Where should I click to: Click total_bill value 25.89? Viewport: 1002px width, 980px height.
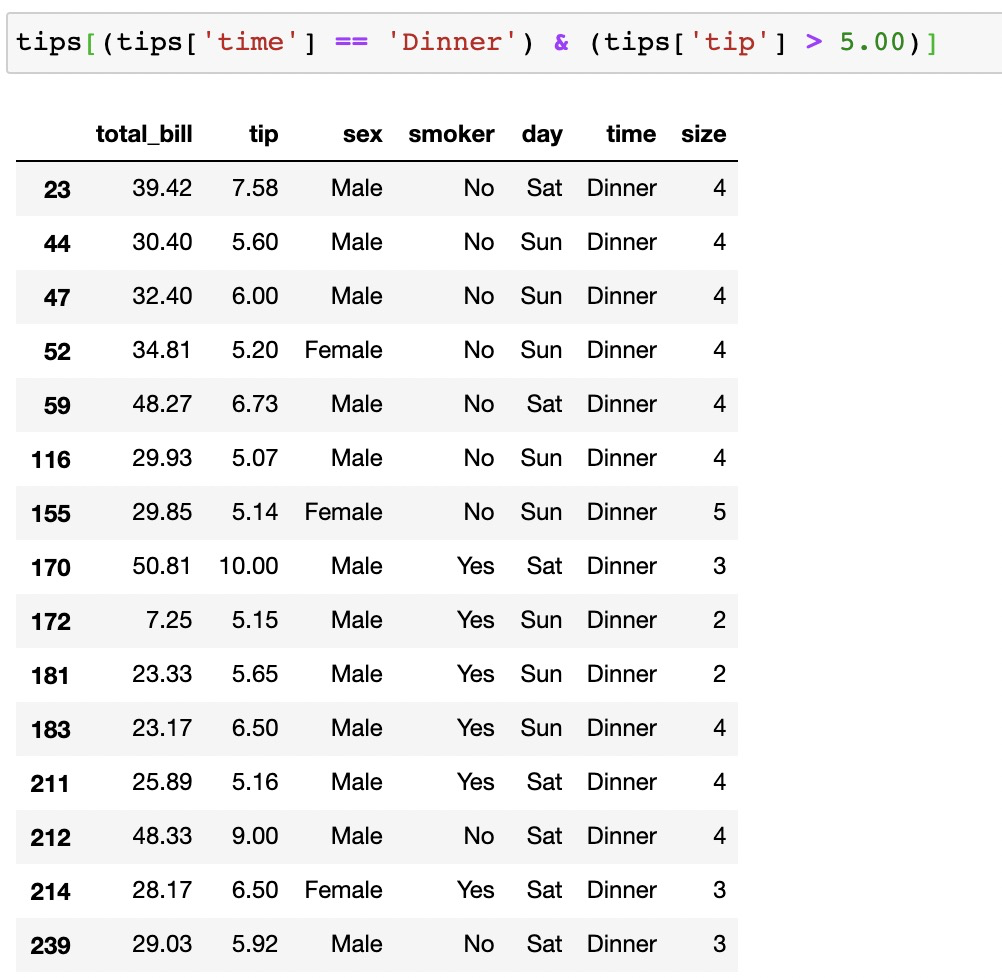pos(162,781)
